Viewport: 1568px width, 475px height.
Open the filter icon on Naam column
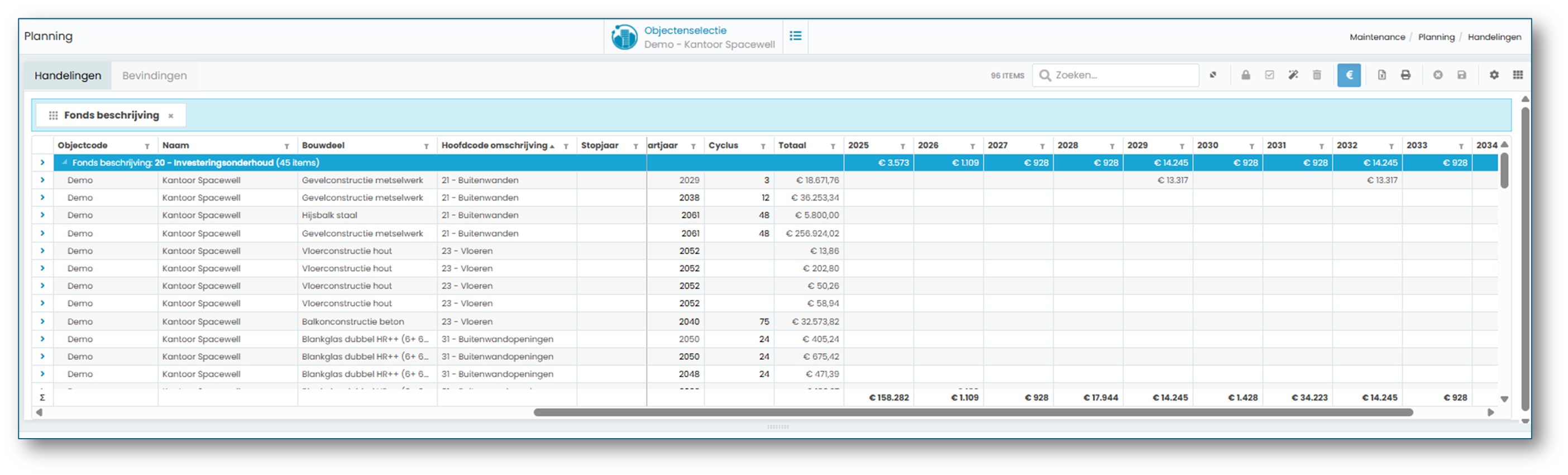tap(286, 146)
